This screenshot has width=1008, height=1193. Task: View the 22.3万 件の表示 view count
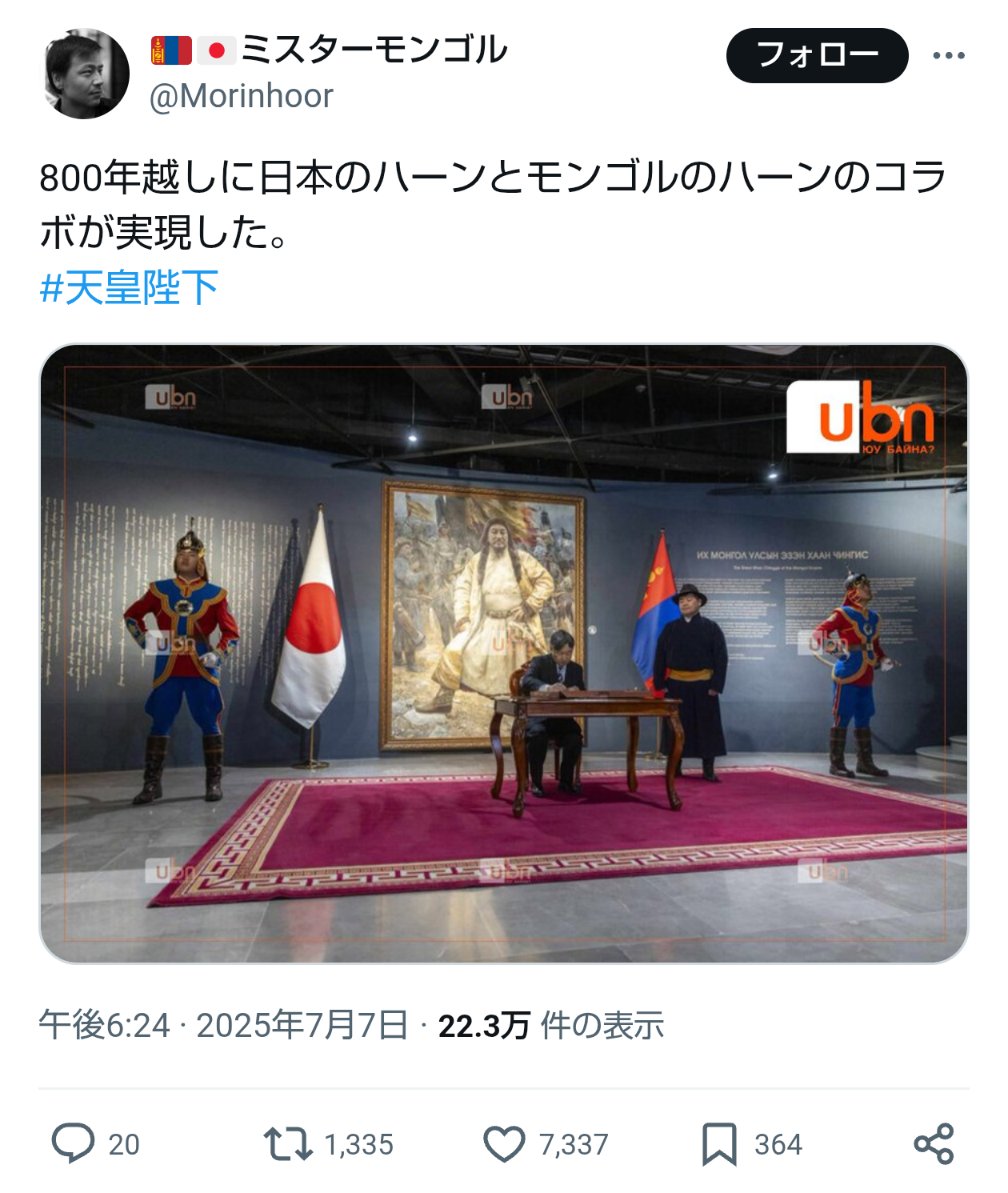point(551,1025)
